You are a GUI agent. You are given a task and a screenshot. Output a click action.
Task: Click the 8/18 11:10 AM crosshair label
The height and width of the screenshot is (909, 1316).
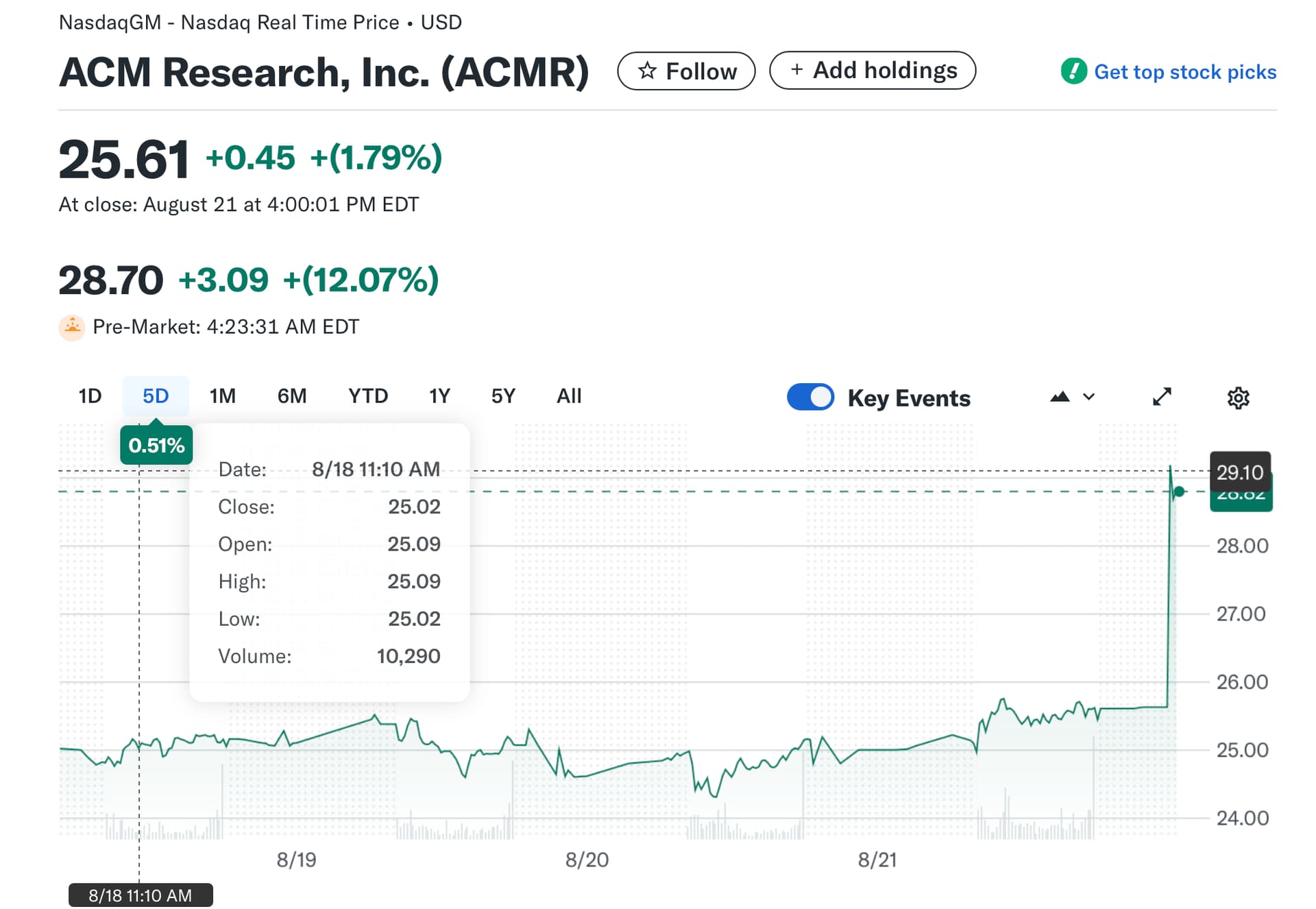point(141,895)
